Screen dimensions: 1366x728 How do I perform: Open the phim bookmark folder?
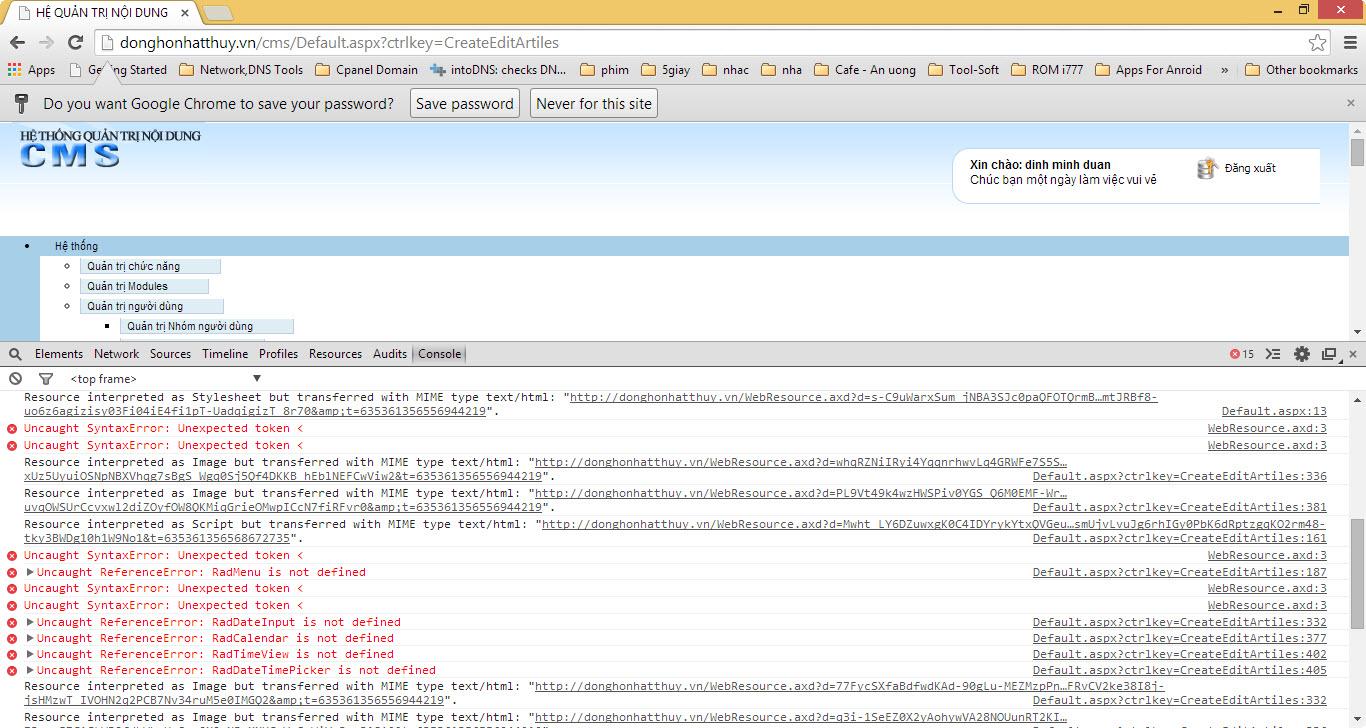[x=604, y=70]
